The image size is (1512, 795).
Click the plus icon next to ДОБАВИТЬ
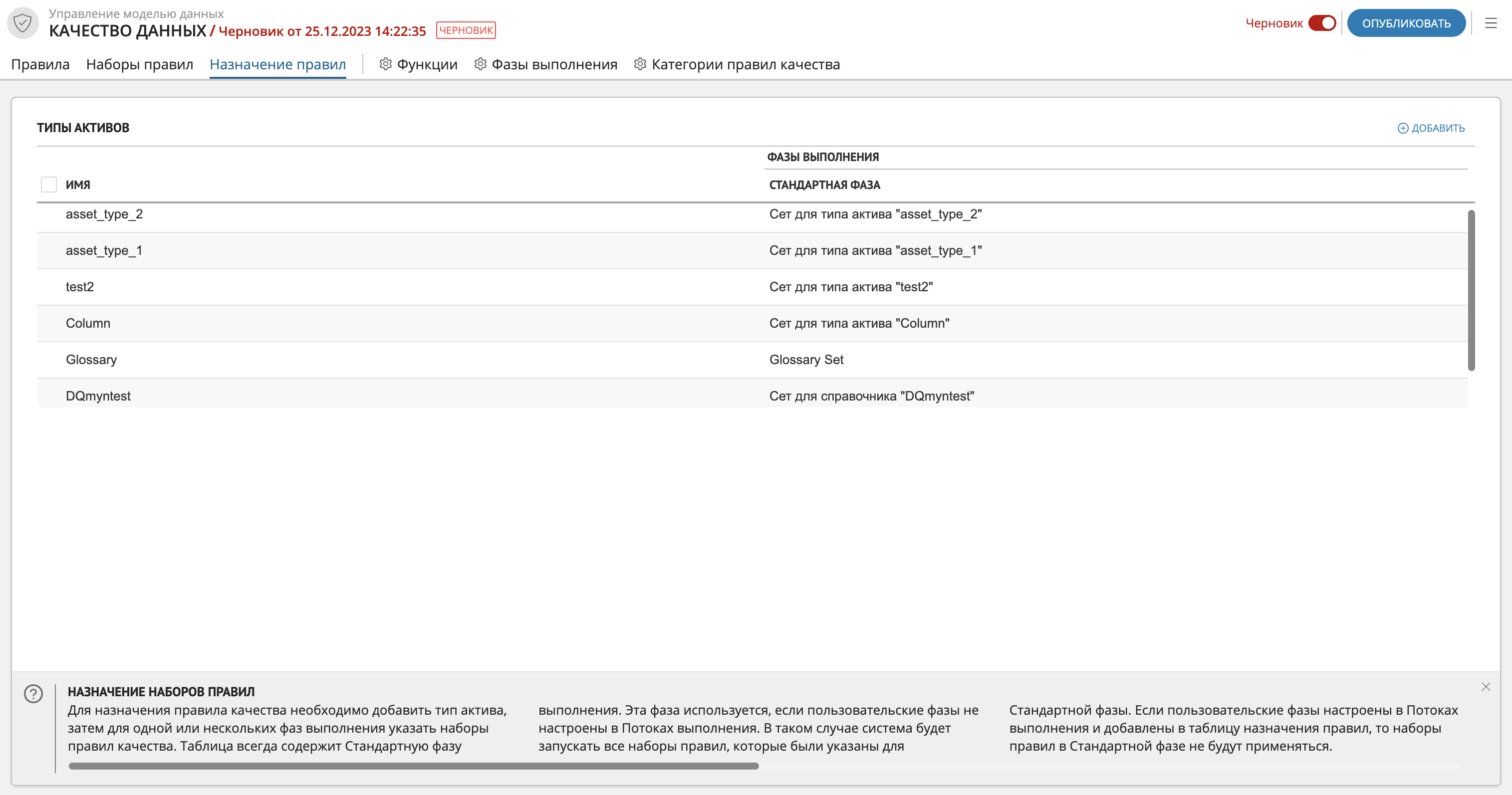(1402, 128)
